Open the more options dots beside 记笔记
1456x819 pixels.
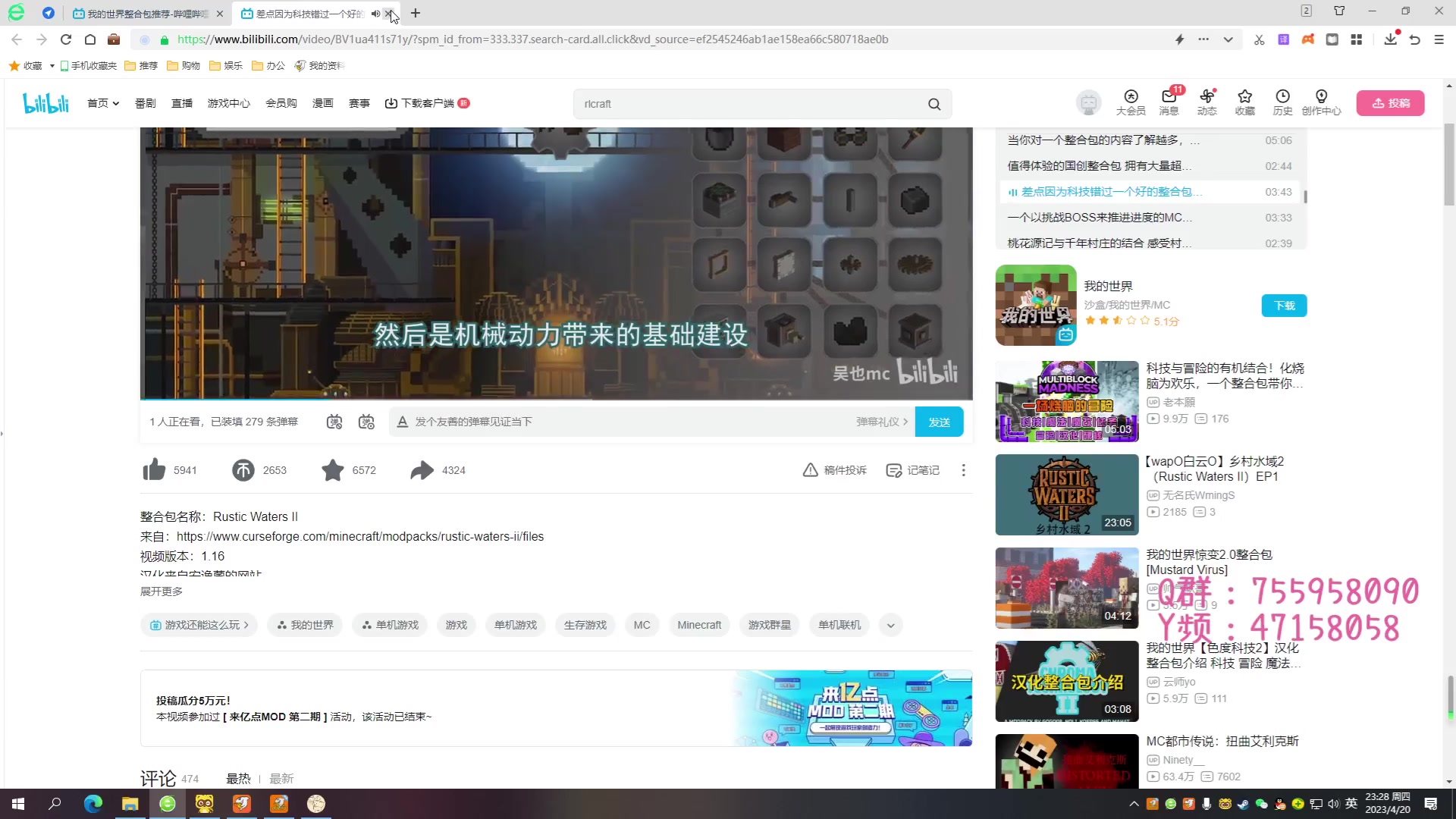[963, 470]
